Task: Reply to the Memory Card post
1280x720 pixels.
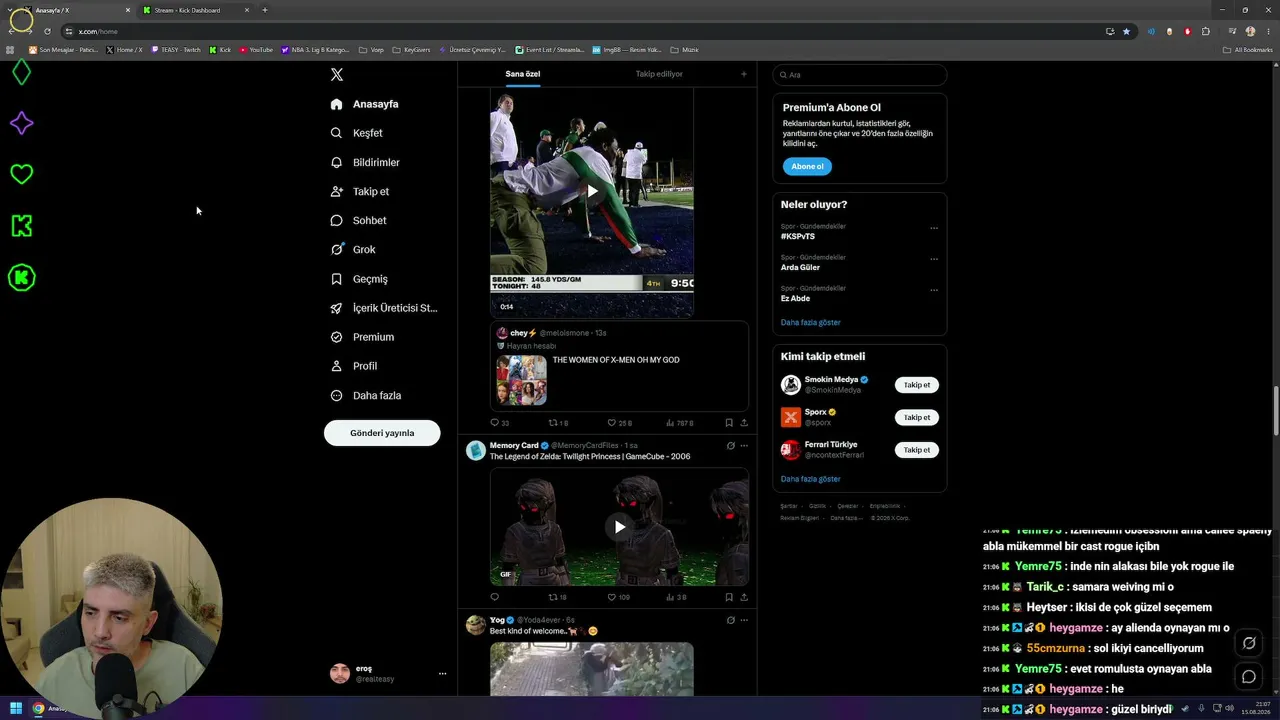Action: pyautogui.click(x=494, y=597)
